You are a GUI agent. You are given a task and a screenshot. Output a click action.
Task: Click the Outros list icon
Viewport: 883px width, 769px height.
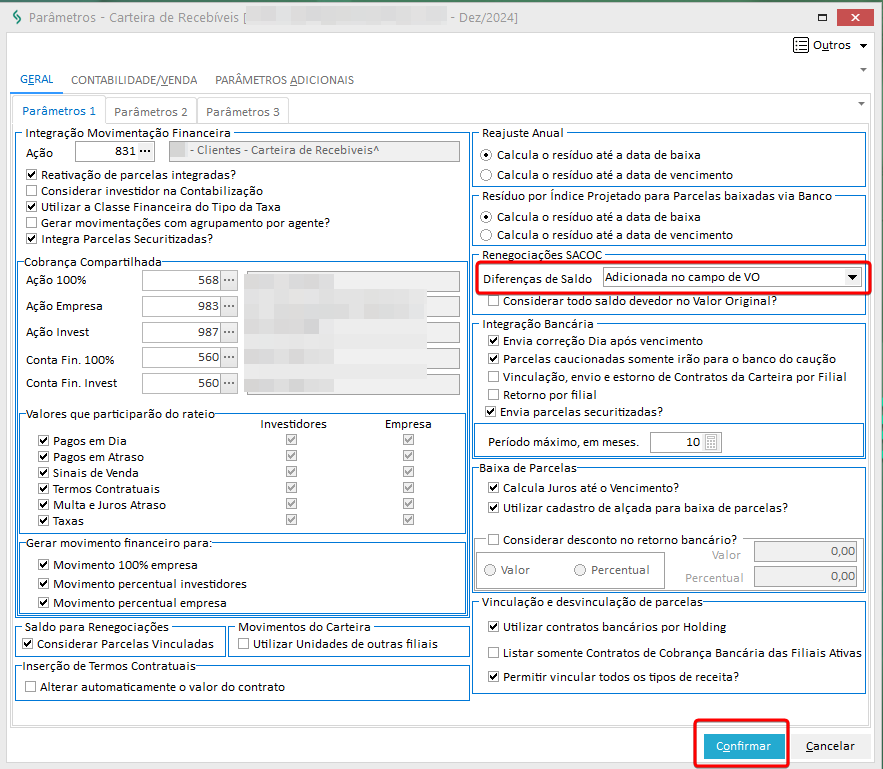coord(800,45)
